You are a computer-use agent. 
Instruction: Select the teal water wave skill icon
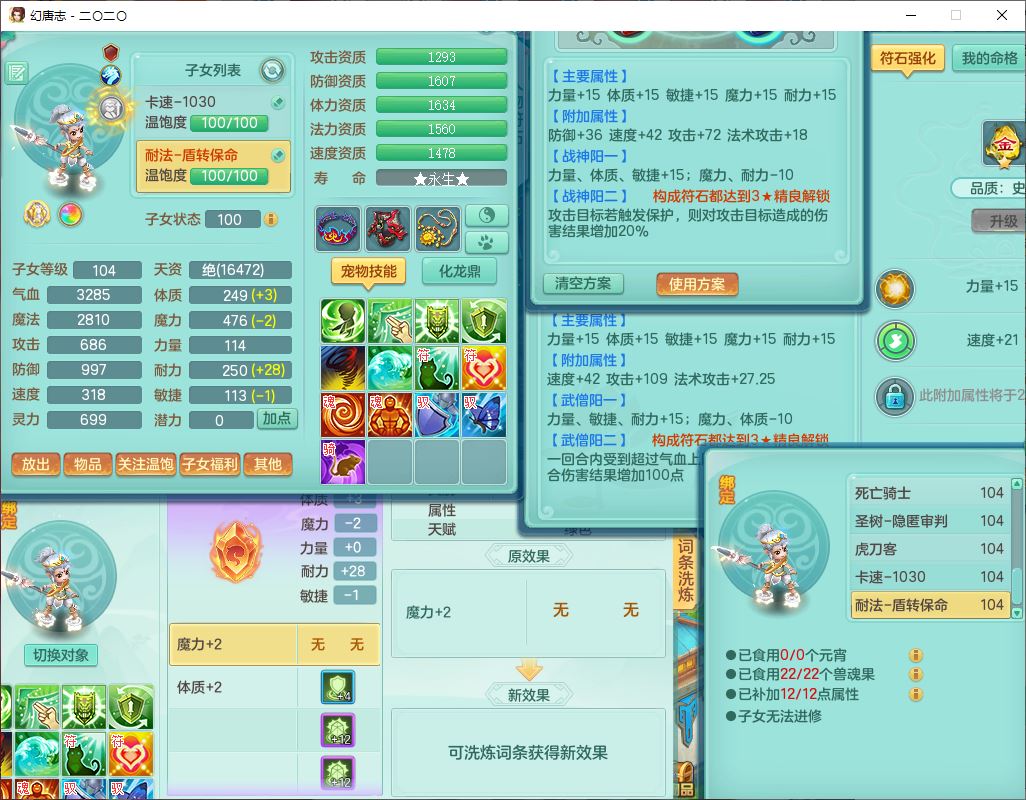point(390,368)
